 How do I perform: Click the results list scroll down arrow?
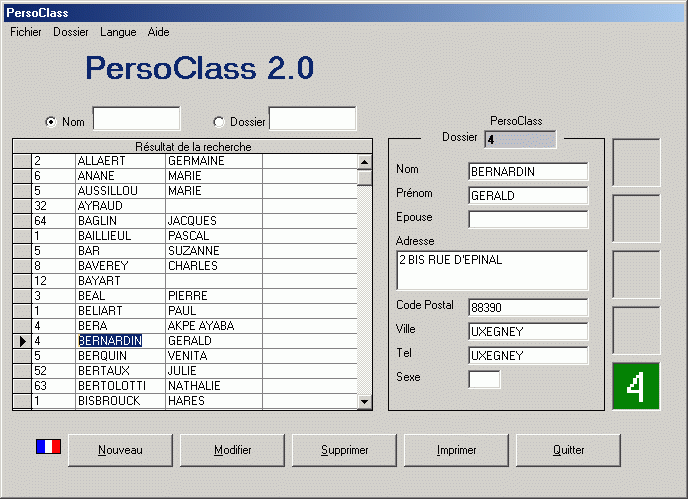click(364, 401)
